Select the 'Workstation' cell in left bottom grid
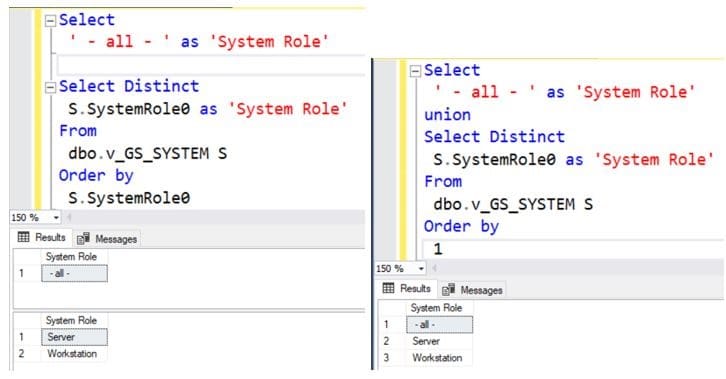Screen dimensions: 726x379 (75, 354)
